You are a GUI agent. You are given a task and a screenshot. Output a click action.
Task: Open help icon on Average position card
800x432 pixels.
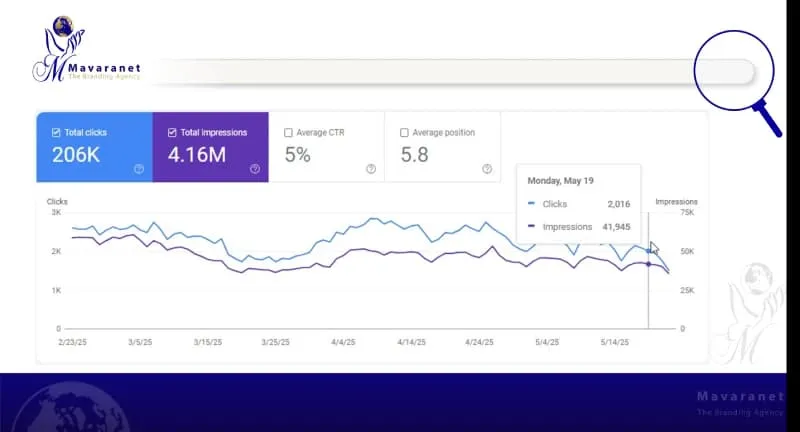tap(487, 169)
